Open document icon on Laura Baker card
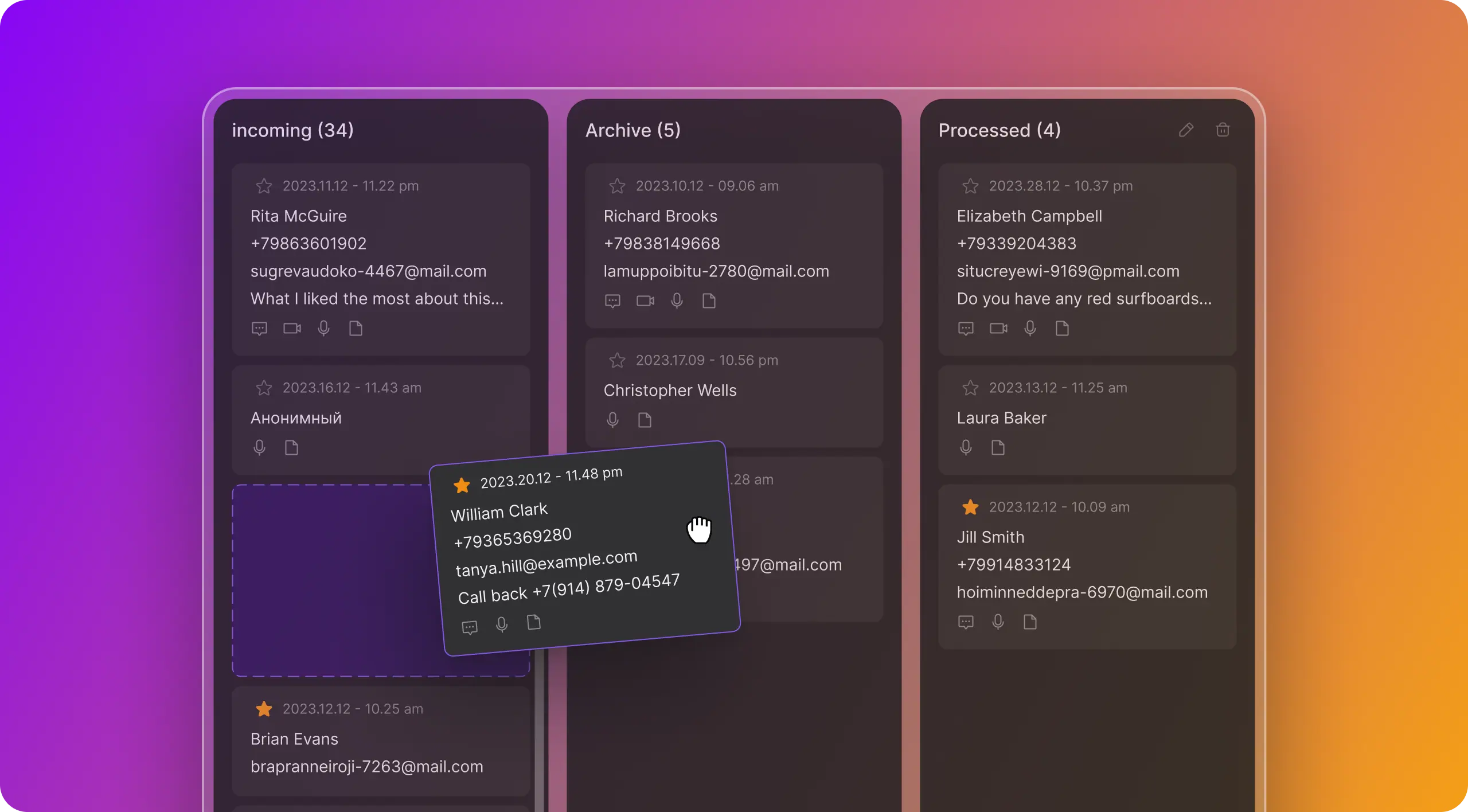 998,447
